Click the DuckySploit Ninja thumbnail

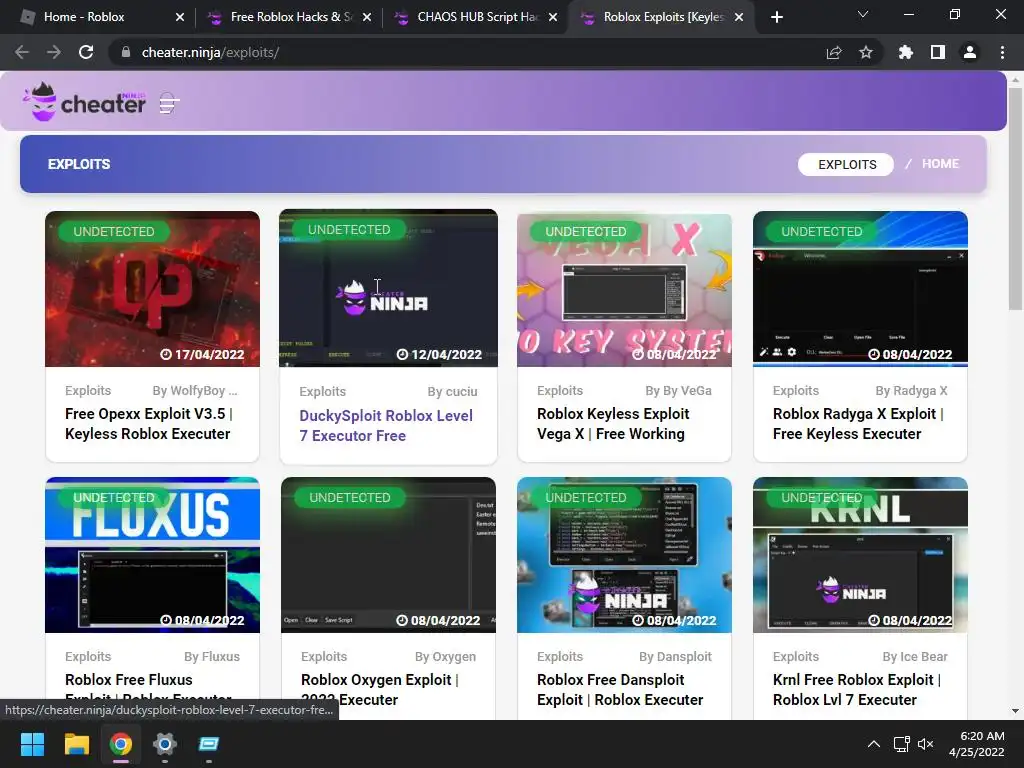click(388, 288)
